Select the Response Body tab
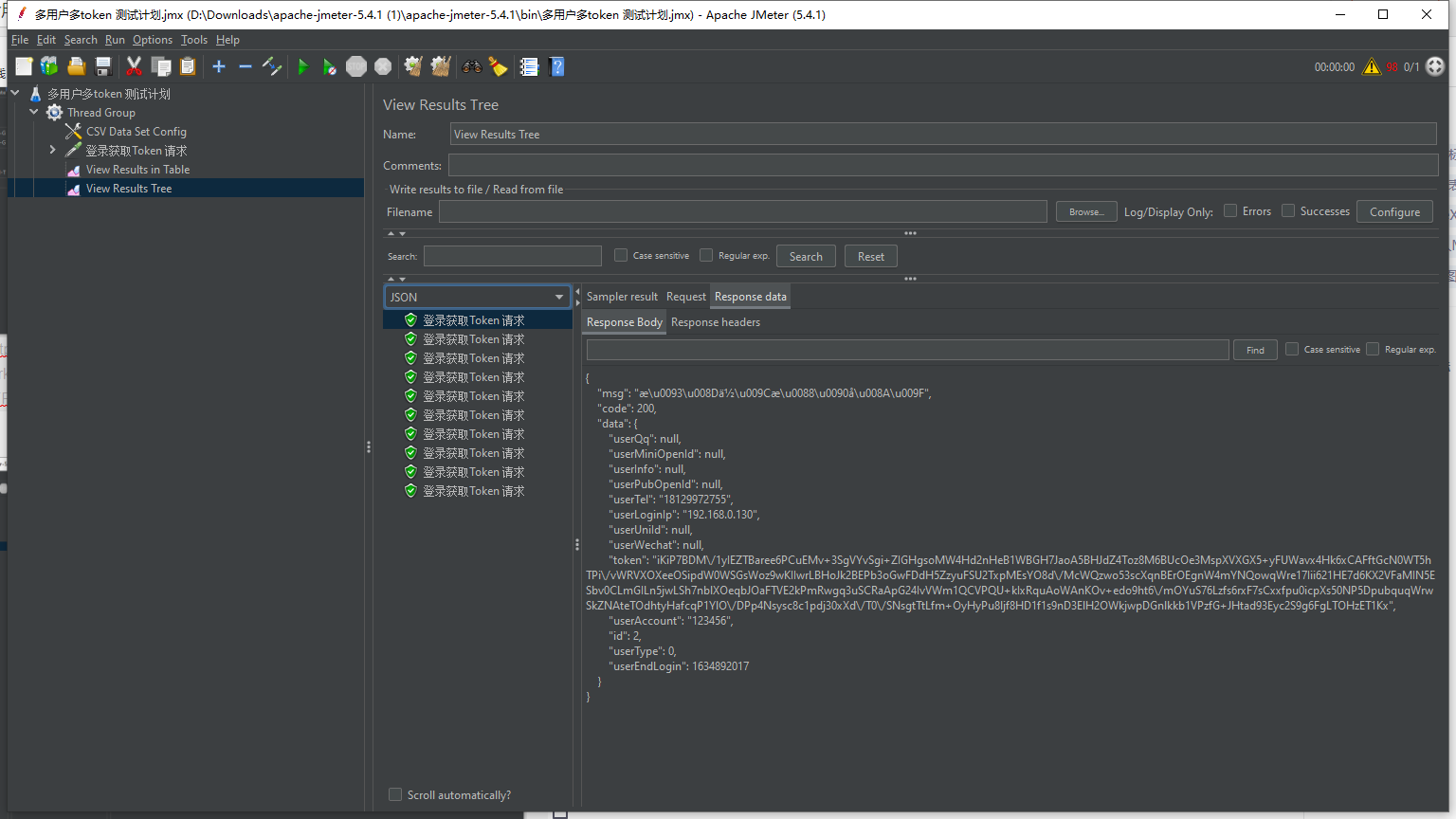Image resolution: width=1456 pixels, height=819 pixels. tap(625, 322)
